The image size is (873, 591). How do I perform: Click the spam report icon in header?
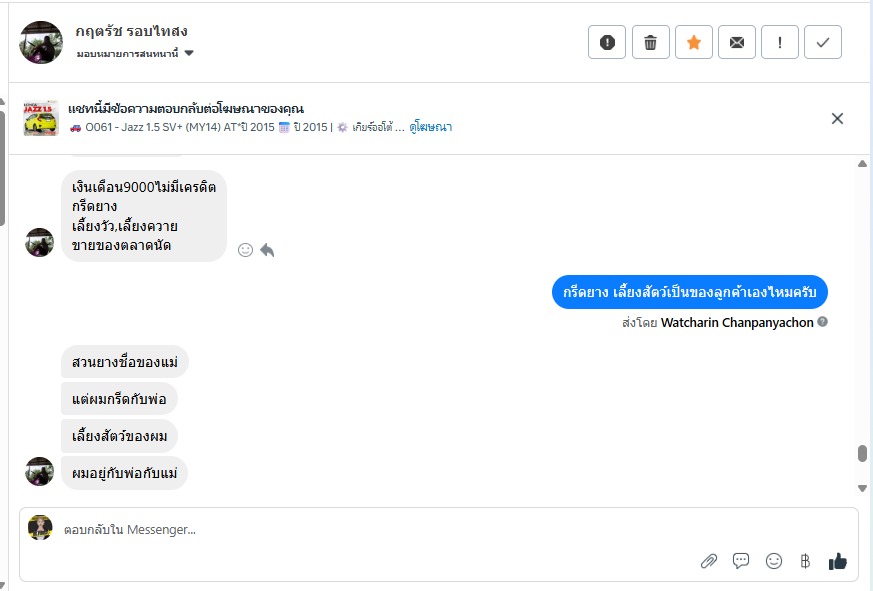pos(607,42)
